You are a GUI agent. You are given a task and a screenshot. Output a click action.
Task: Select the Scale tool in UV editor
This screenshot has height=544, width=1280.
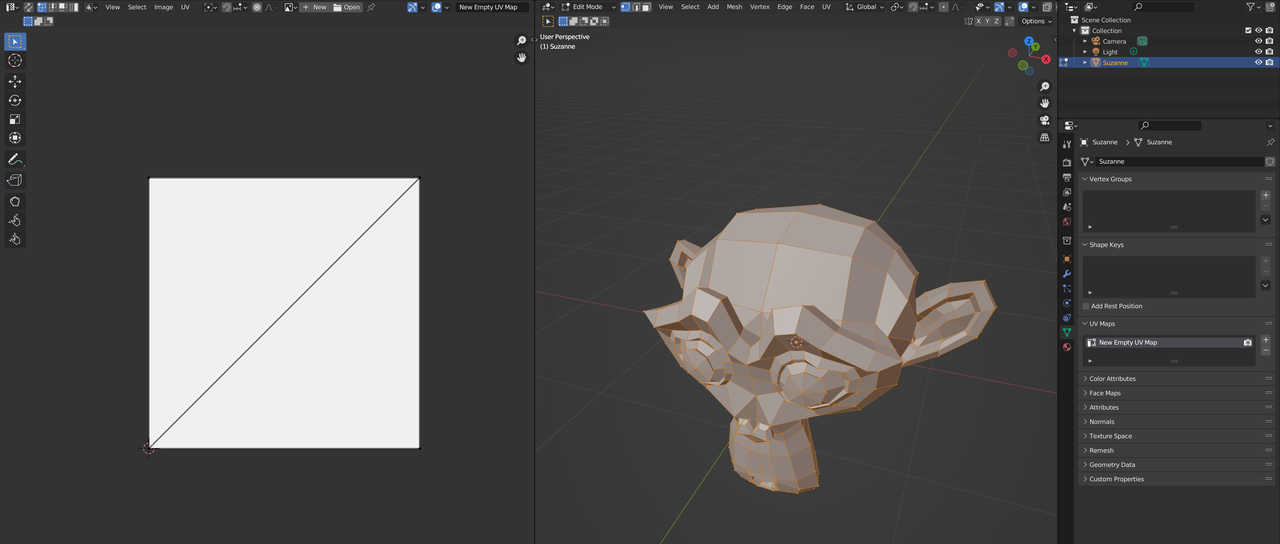[x=15, y=120]
